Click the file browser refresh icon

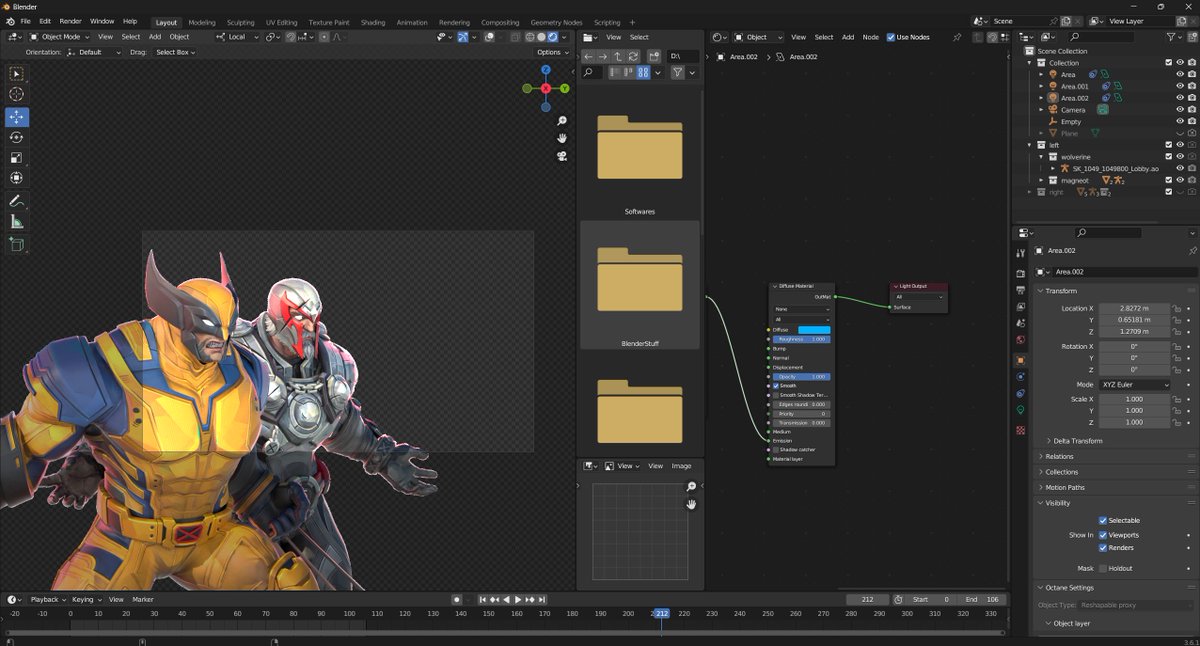[x=634, y=56]
